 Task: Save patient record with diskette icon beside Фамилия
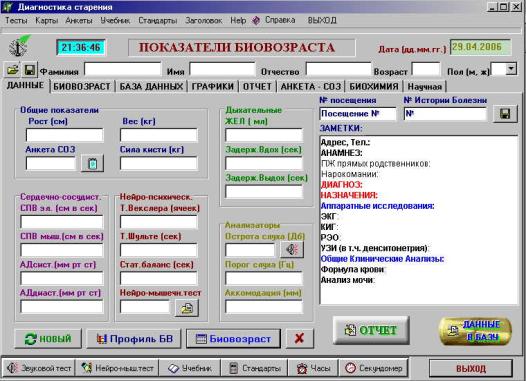point(30,70)
